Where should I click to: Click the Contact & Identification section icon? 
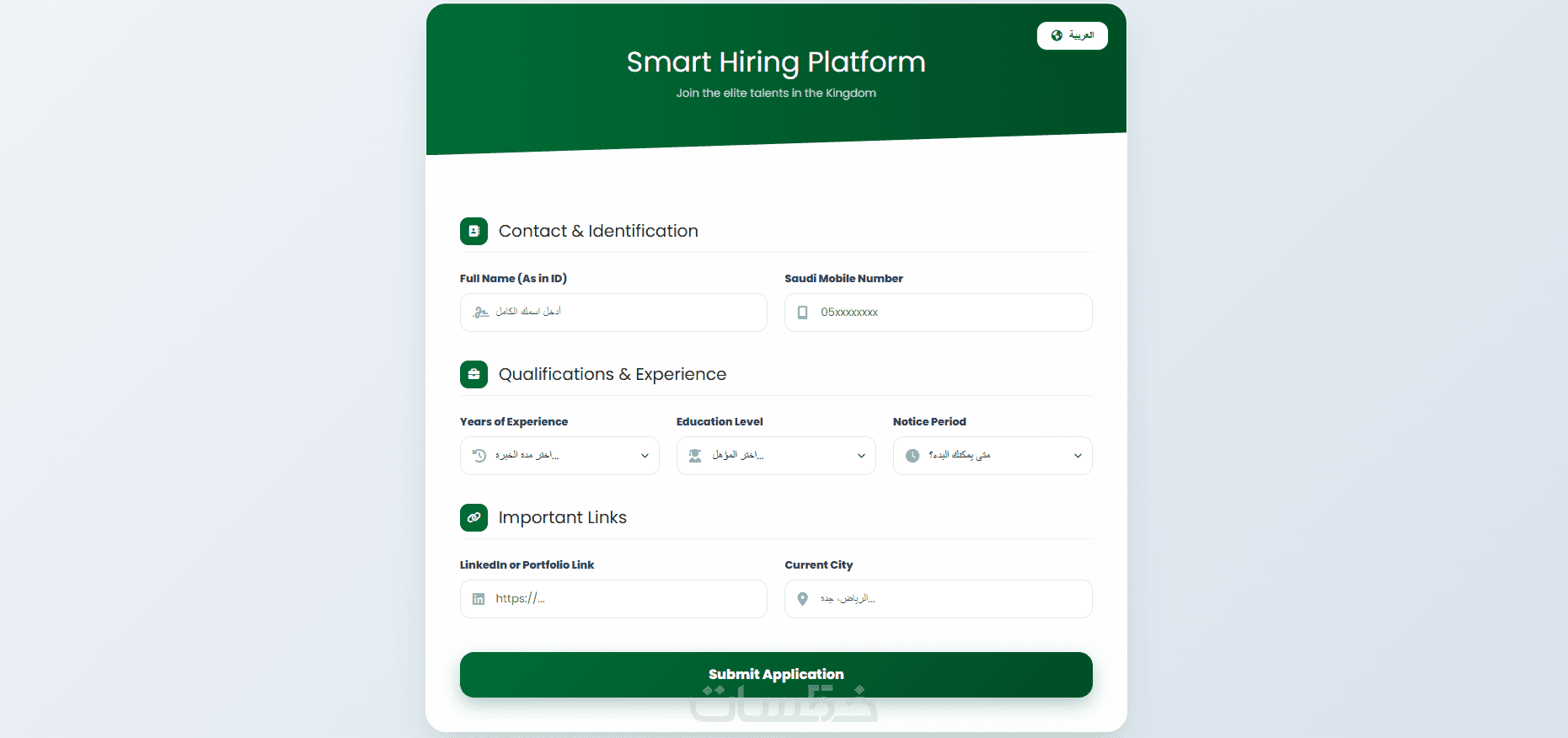(474, 231)
